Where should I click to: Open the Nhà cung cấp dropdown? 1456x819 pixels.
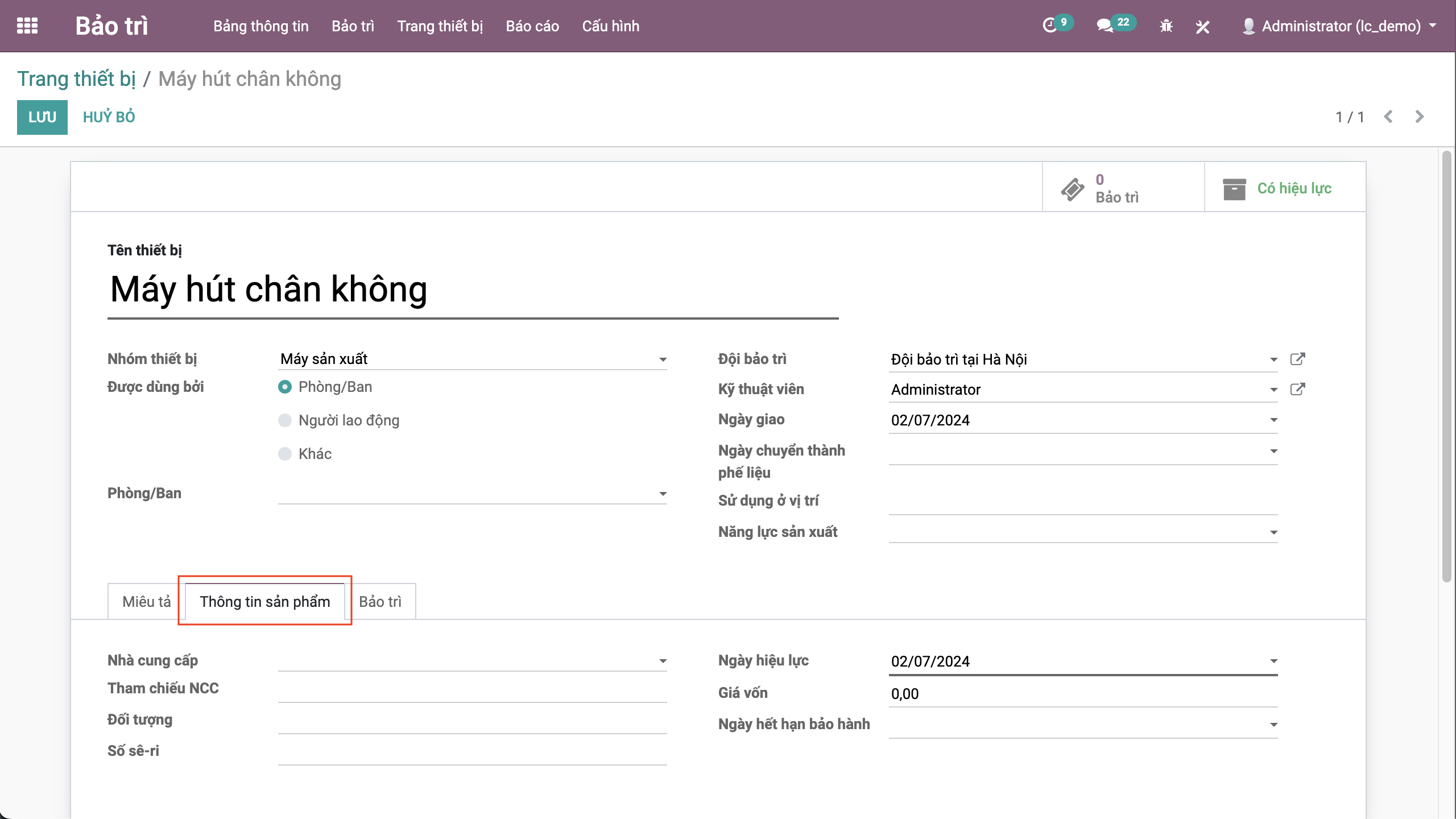pos(663,661)
